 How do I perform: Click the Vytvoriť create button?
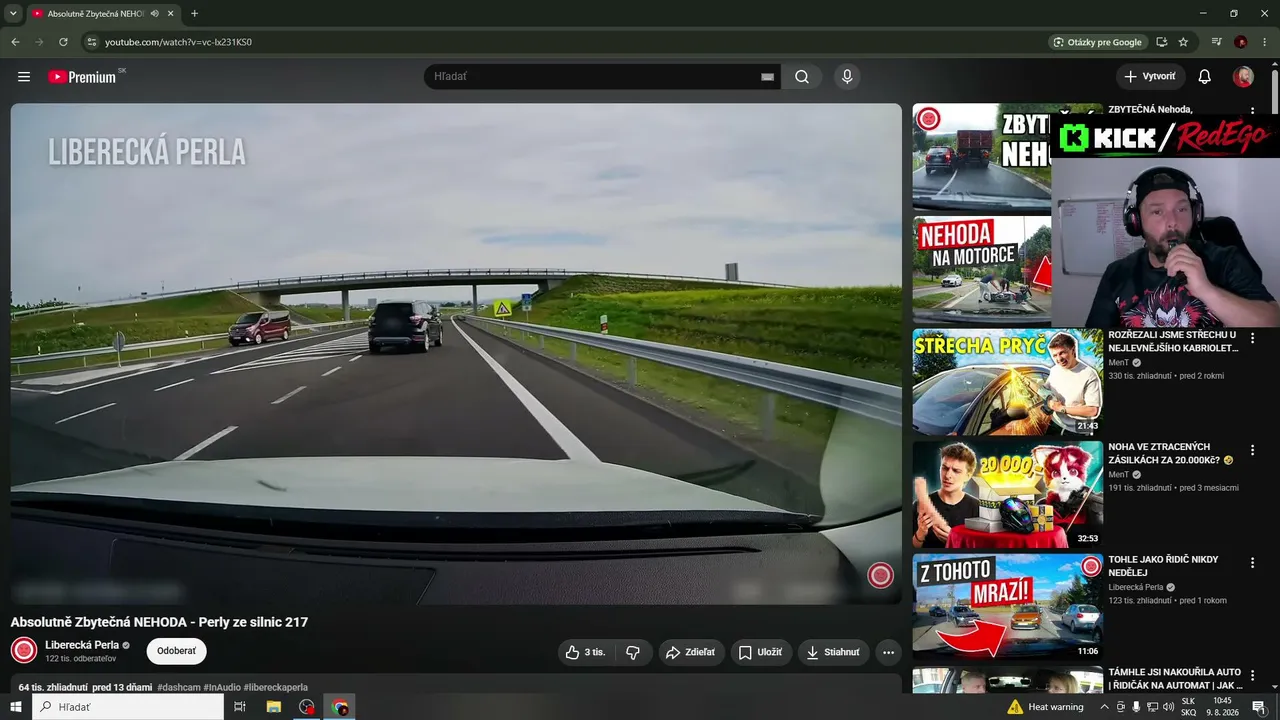tap(1150, 77)
